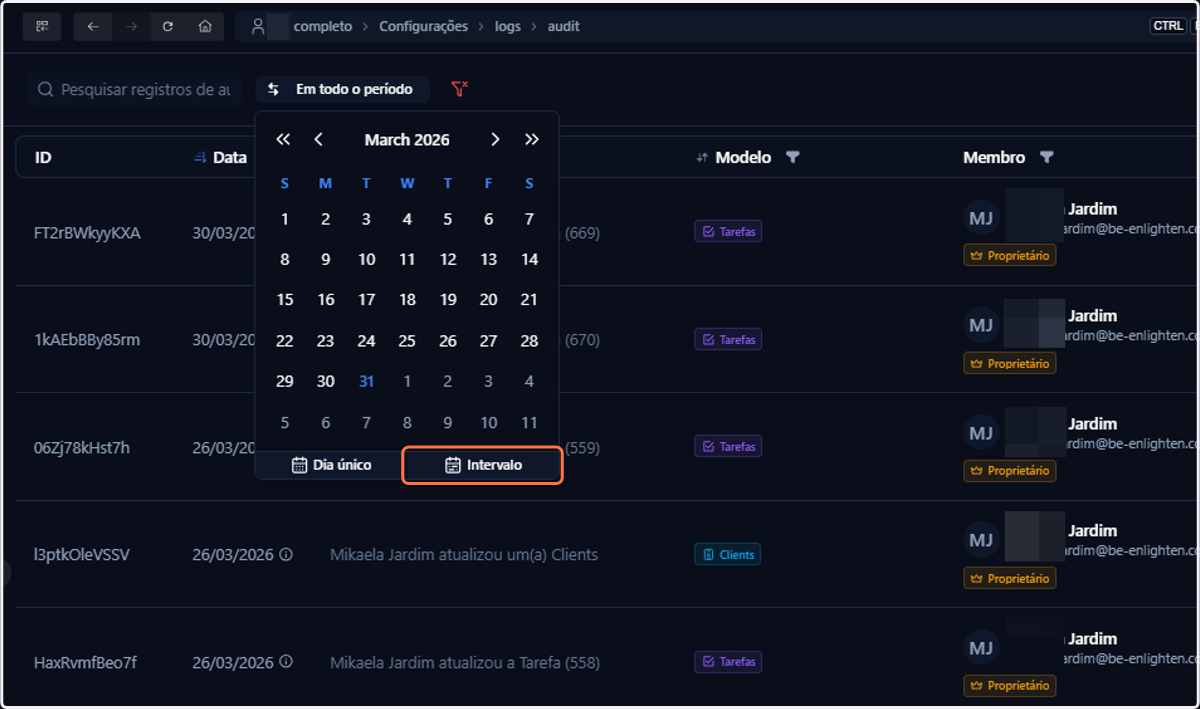Click record ID '06Zj78kHst7h'
The width and height of the screenshot is (1200, 709).
point(82,447)
